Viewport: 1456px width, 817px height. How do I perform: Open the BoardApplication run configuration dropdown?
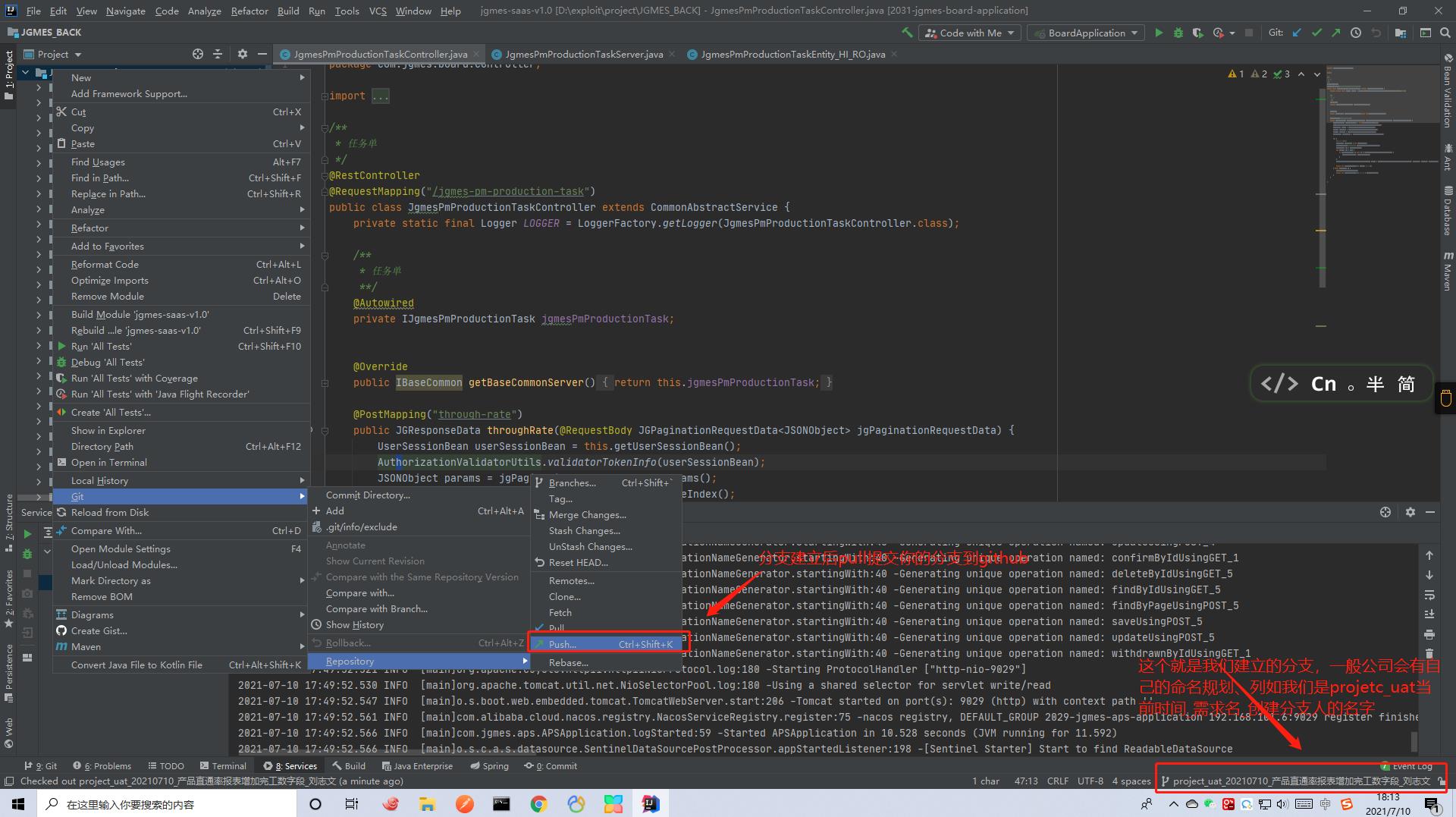click(1087, 33)
